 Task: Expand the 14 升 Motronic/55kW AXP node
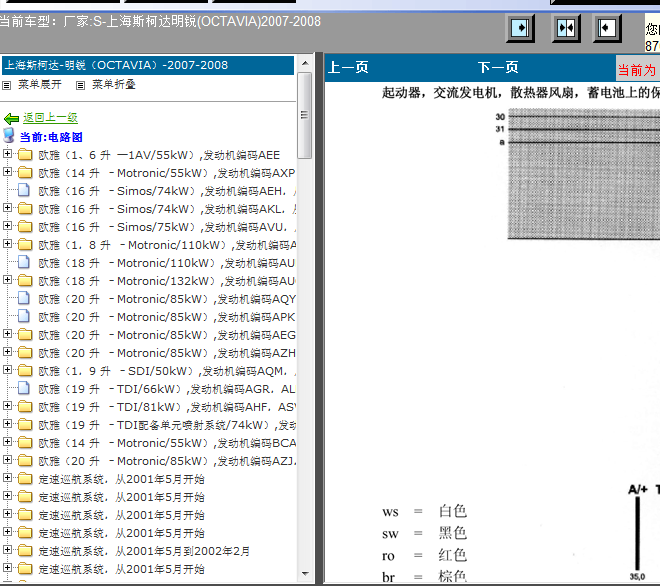point(7,171)
